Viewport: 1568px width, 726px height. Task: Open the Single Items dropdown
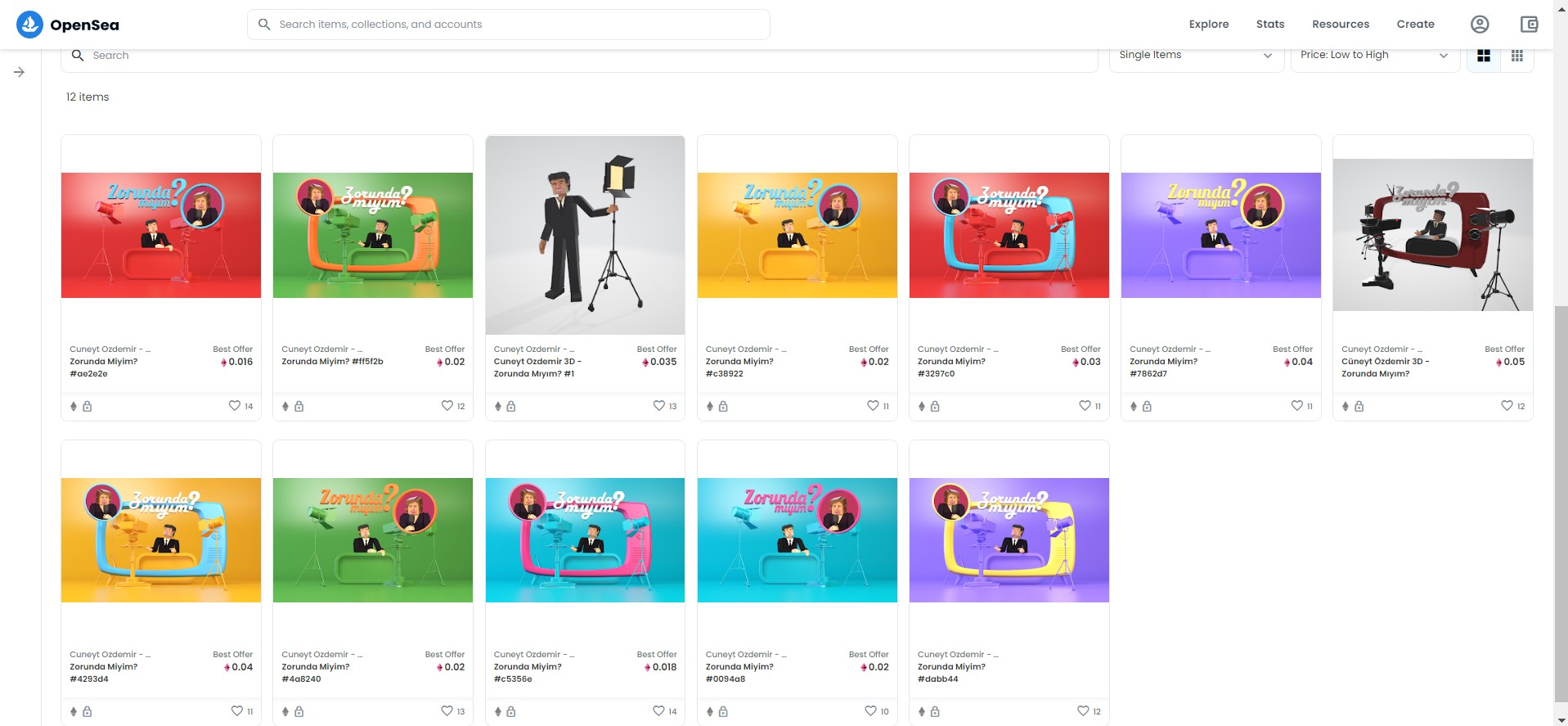pos(1196,56)
